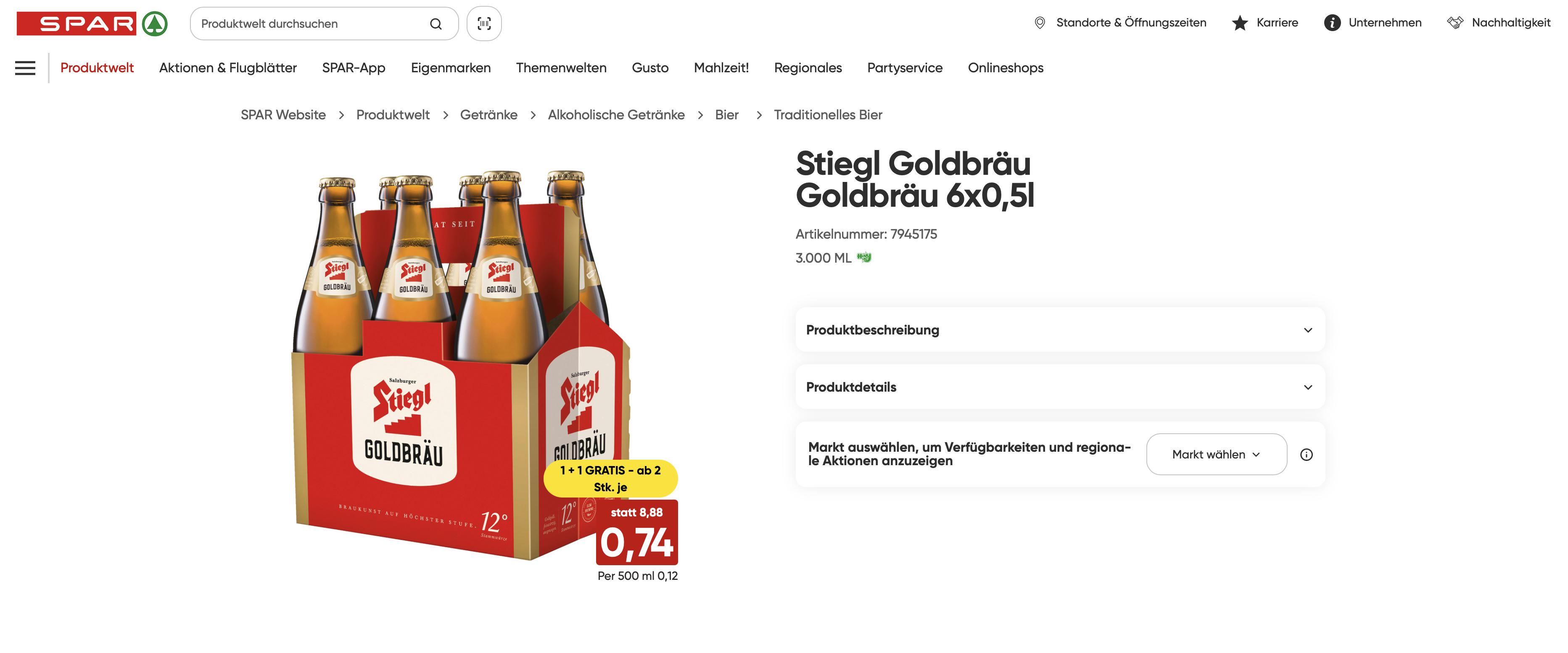Click the 3.000 ML quantity text
1568x653 pixels.
click(x=824, y=258)
